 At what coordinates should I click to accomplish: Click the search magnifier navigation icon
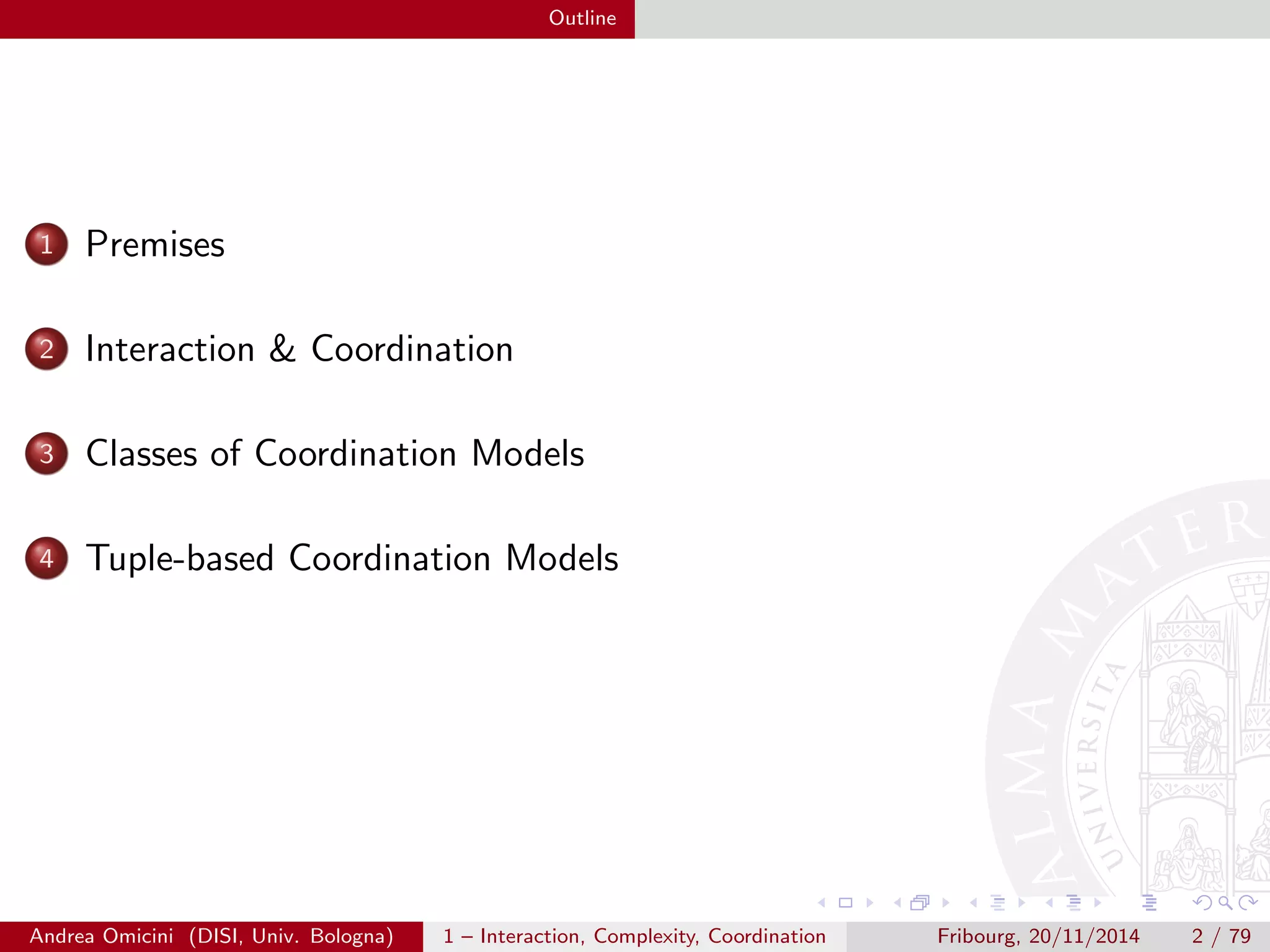point(1225,903)
